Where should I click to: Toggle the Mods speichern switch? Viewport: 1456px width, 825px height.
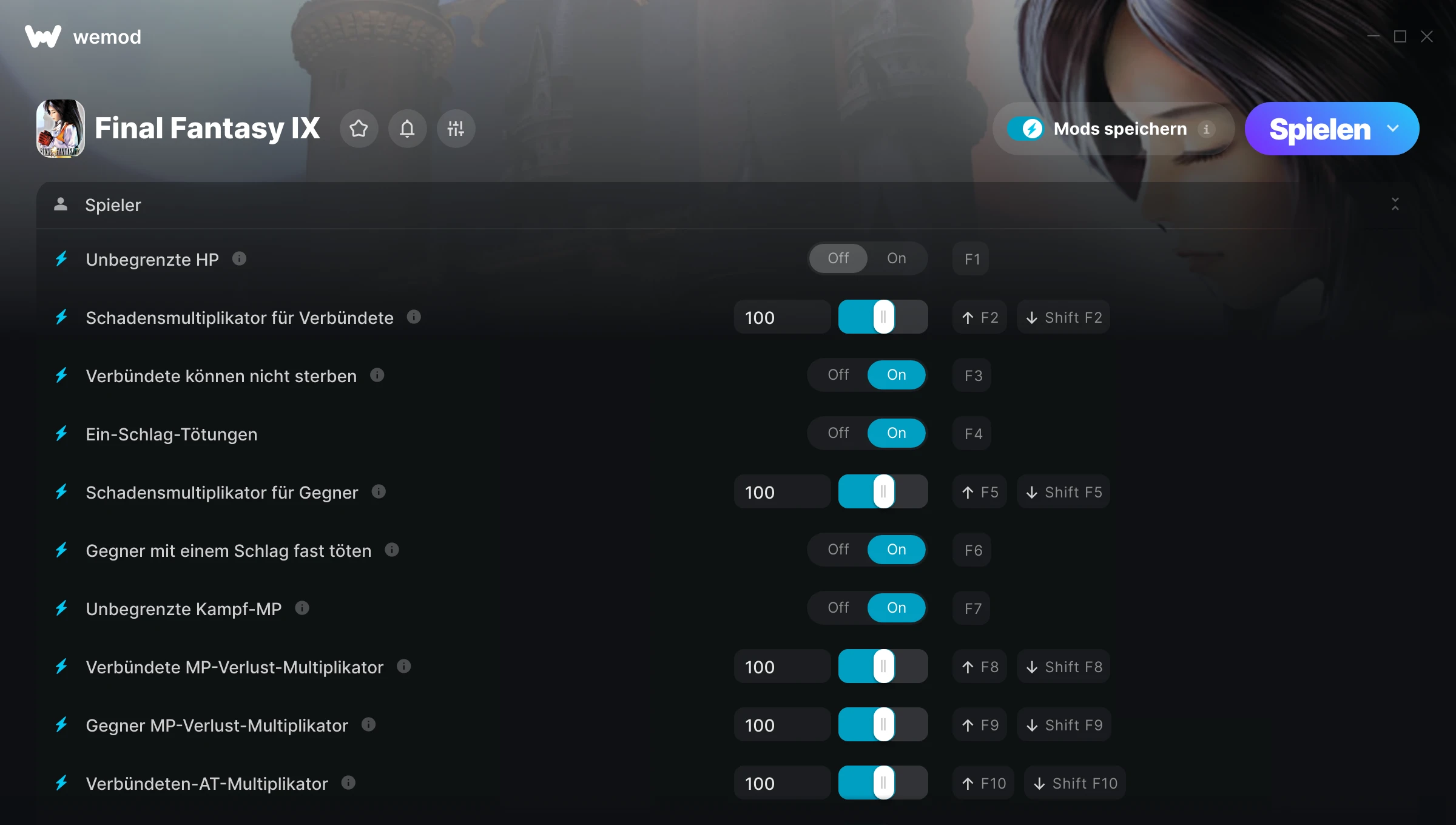(1025, 129)
